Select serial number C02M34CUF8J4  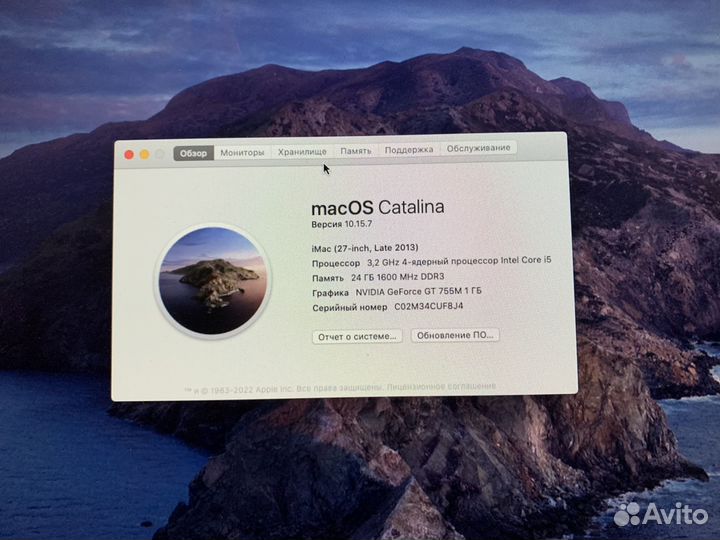(429, 306)
